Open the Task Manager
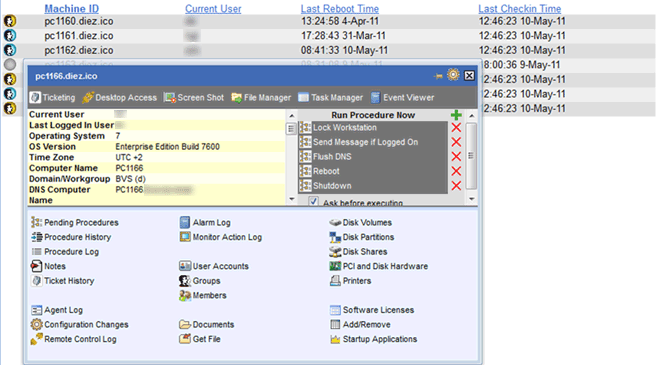660x365 pixels. tap(330, 98)
